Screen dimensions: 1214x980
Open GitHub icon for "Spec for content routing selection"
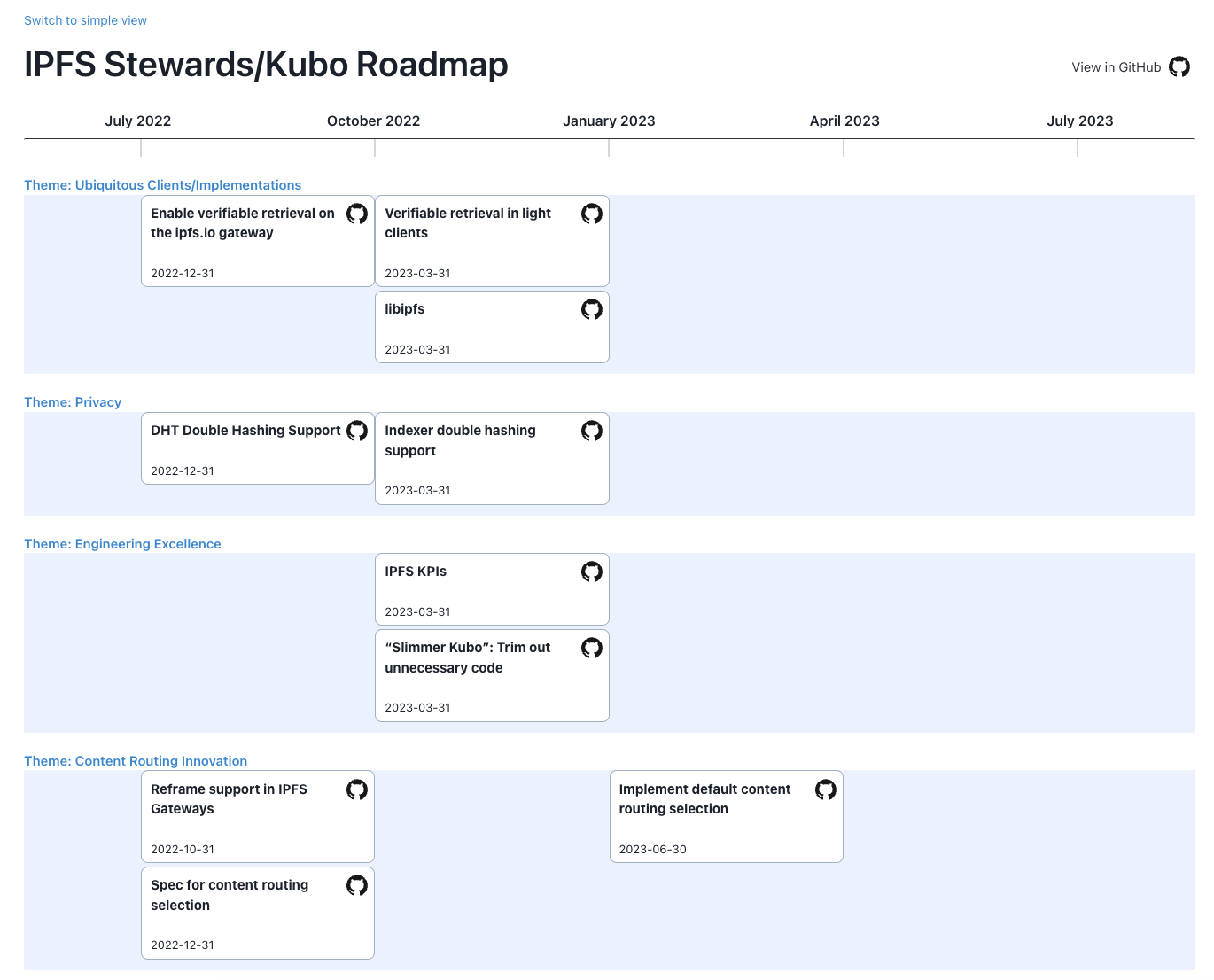(x=357, y=884)
